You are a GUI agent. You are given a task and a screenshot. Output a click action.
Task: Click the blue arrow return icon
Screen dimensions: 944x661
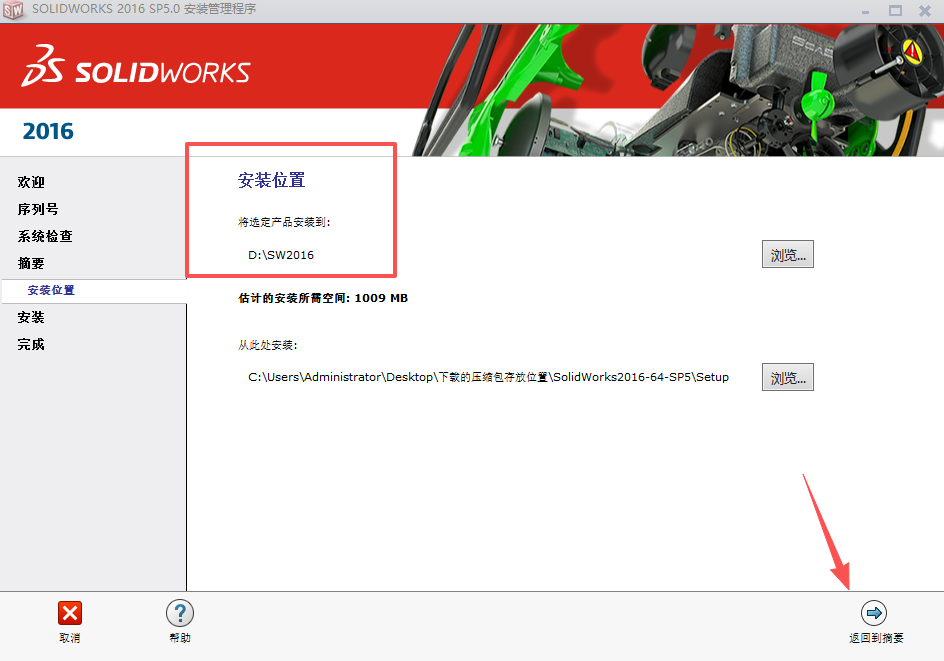tap(873, 612)
